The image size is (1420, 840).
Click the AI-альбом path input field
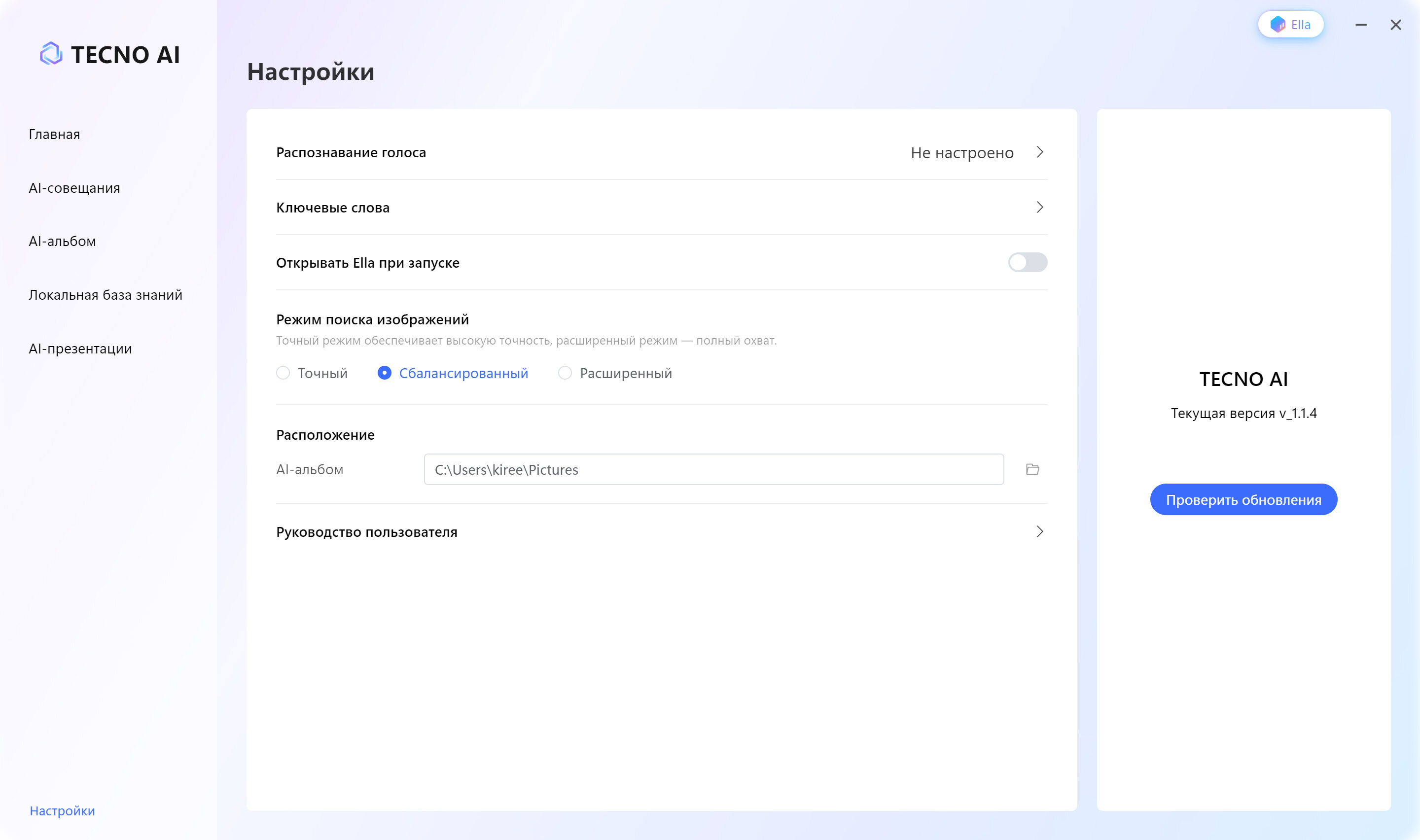click(713, 469)
